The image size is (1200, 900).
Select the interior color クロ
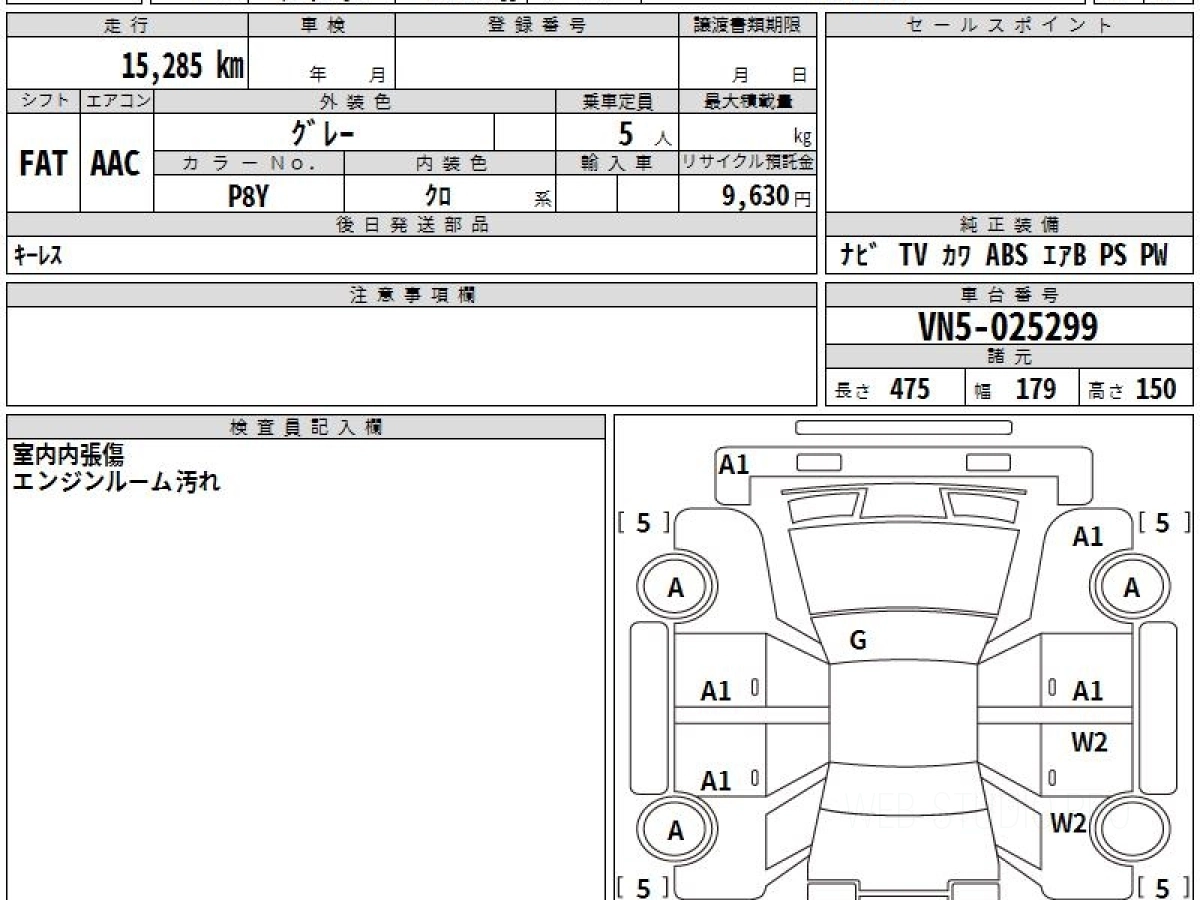438,196
